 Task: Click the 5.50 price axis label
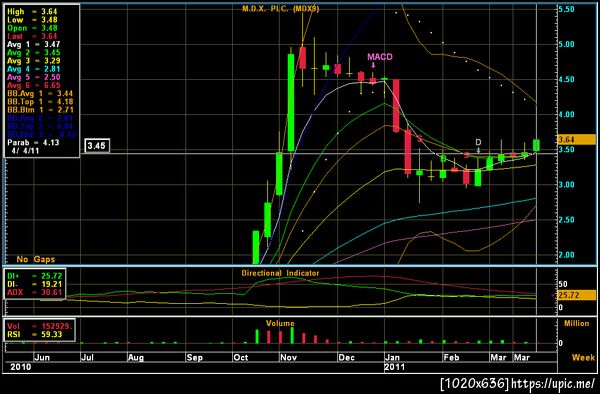click(566, 9)
